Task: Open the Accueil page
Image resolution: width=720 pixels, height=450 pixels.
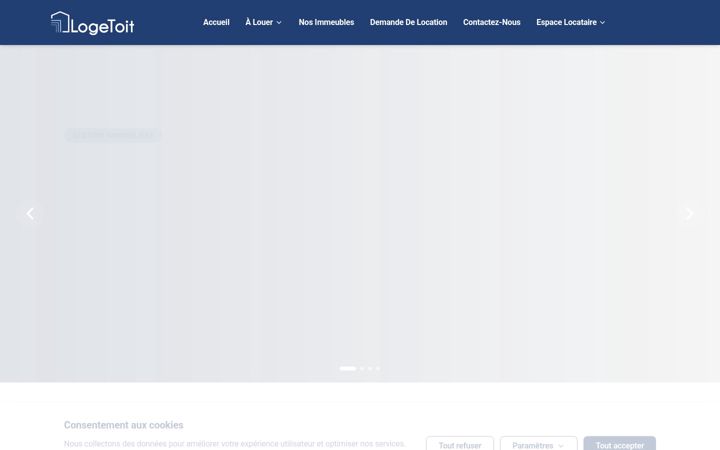Action: [216, 22]
